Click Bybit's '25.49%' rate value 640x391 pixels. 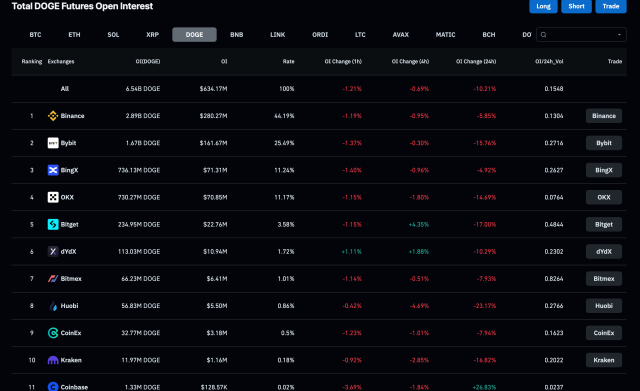(x=284, y=143)
